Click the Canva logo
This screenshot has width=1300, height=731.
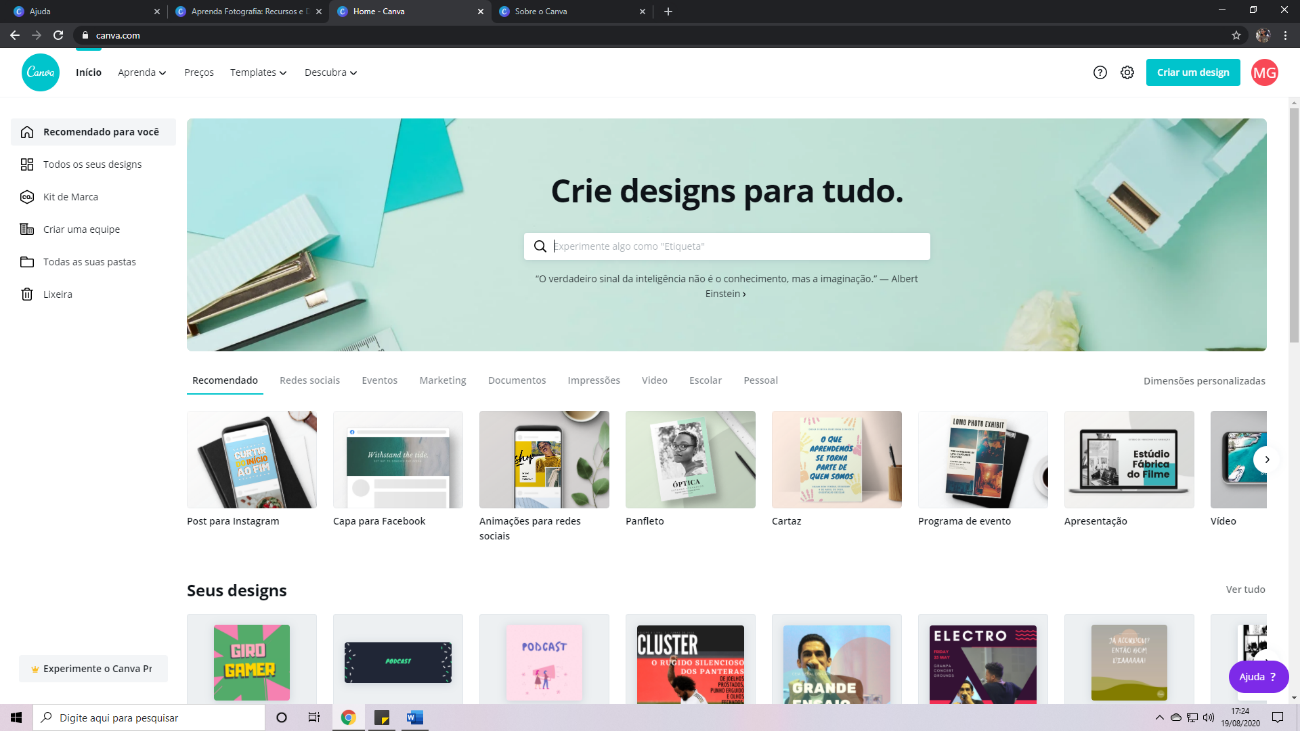coord(41,72)
